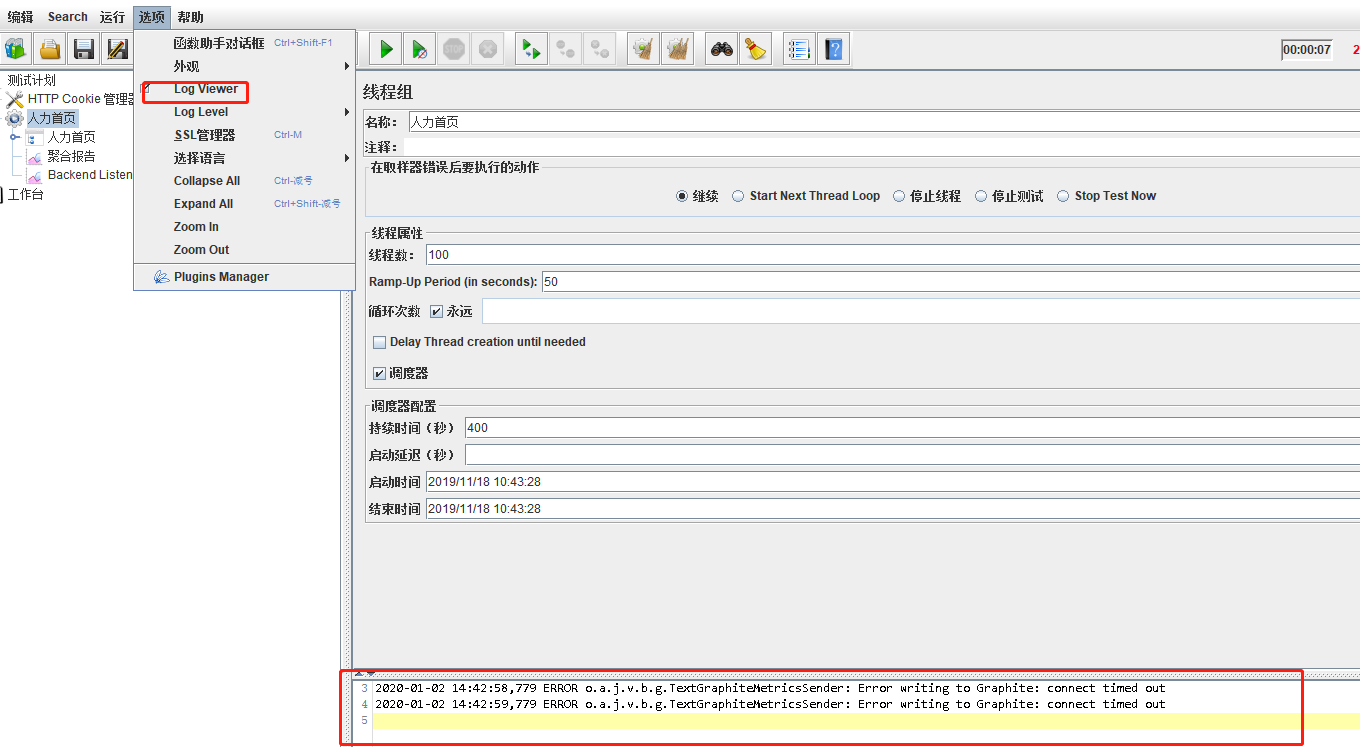The height and width of the screenshot is (747, 1360).
Task: Click Backend Listener graph icon
Action: point(35,176)
